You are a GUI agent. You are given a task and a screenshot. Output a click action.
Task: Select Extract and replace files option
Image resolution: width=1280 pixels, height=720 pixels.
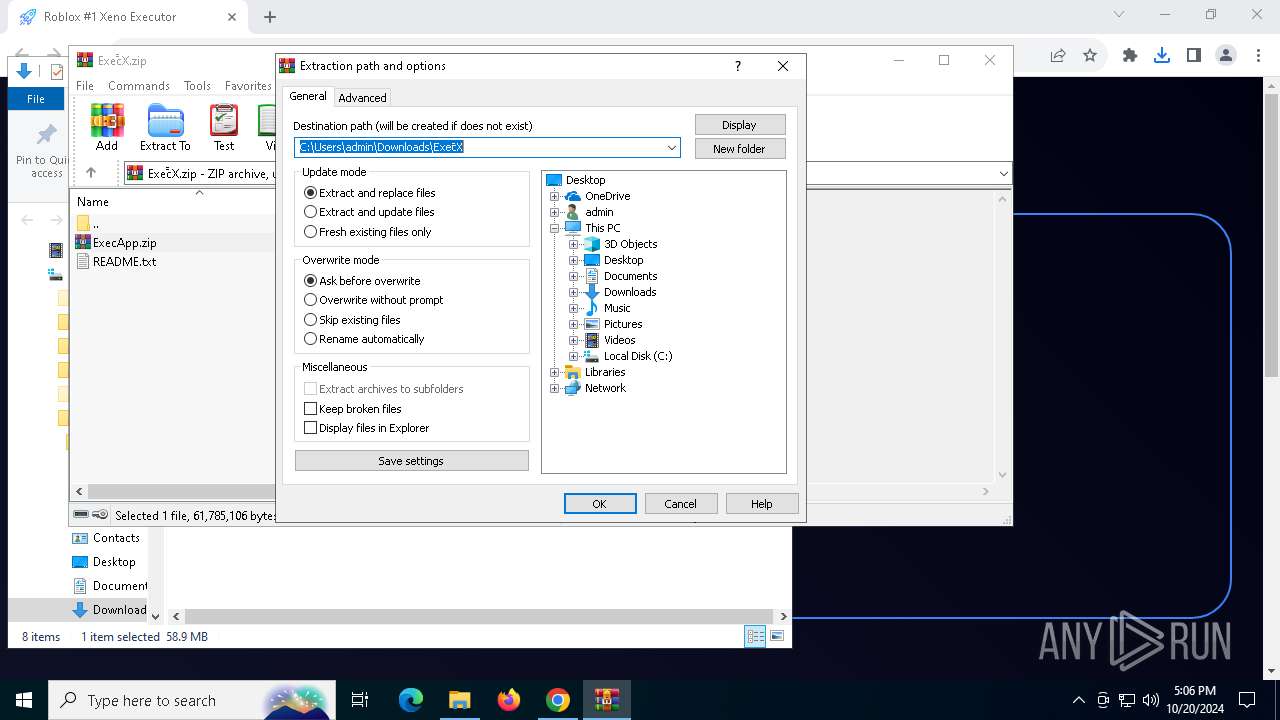pos(370,193)
